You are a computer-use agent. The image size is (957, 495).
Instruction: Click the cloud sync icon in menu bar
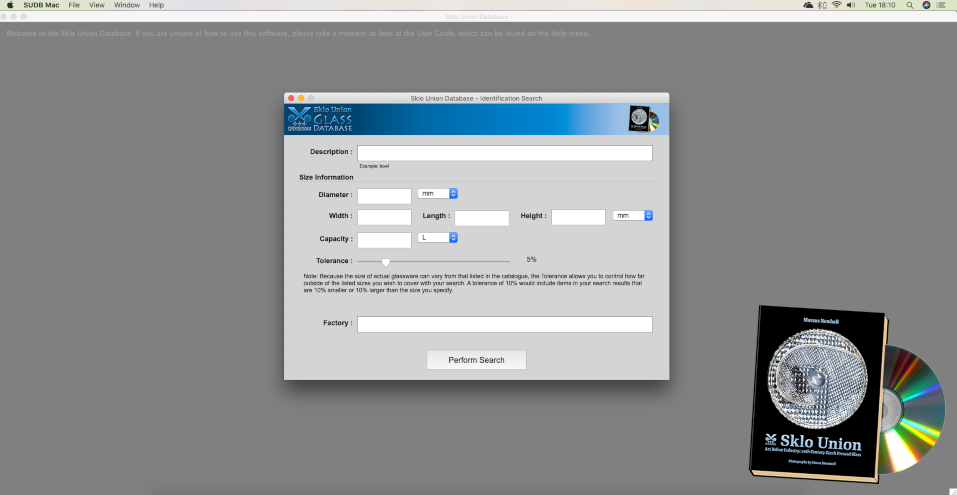808,5
